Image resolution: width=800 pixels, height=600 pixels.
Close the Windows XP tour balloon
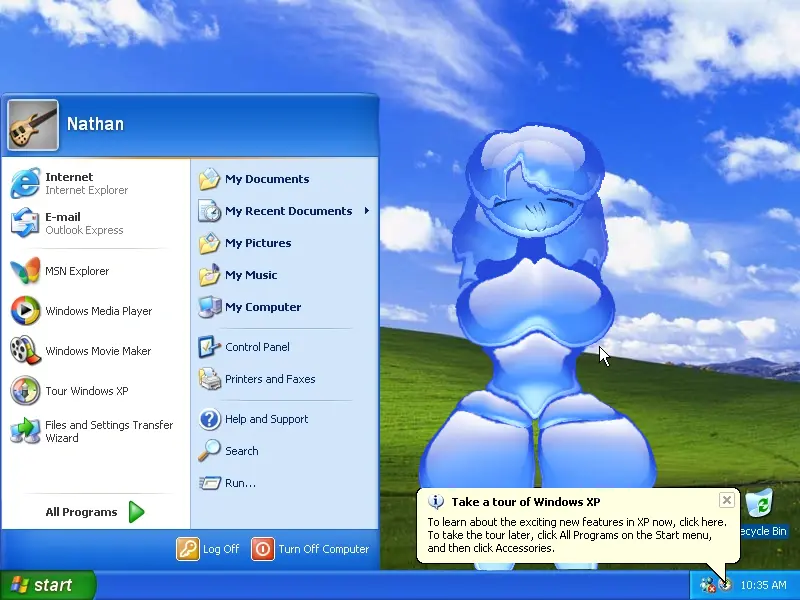[x=727, y=500]
